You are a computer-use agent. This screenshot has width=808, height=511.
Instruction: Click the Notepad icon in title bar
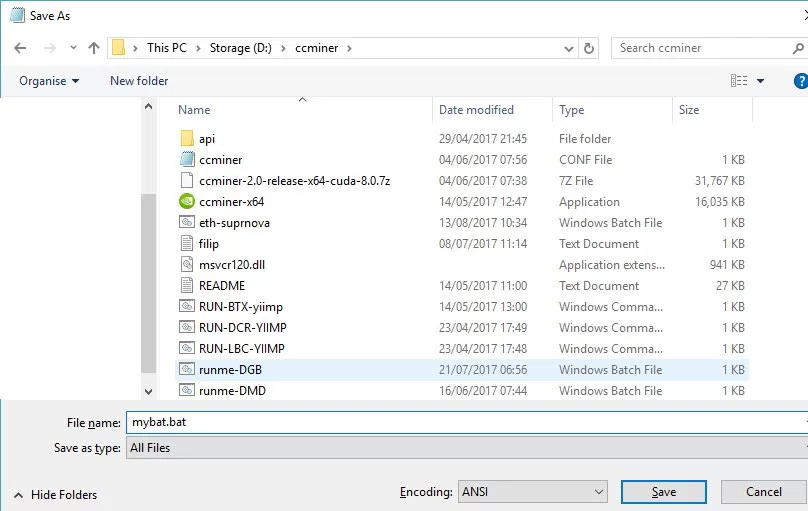click(18, 15)
